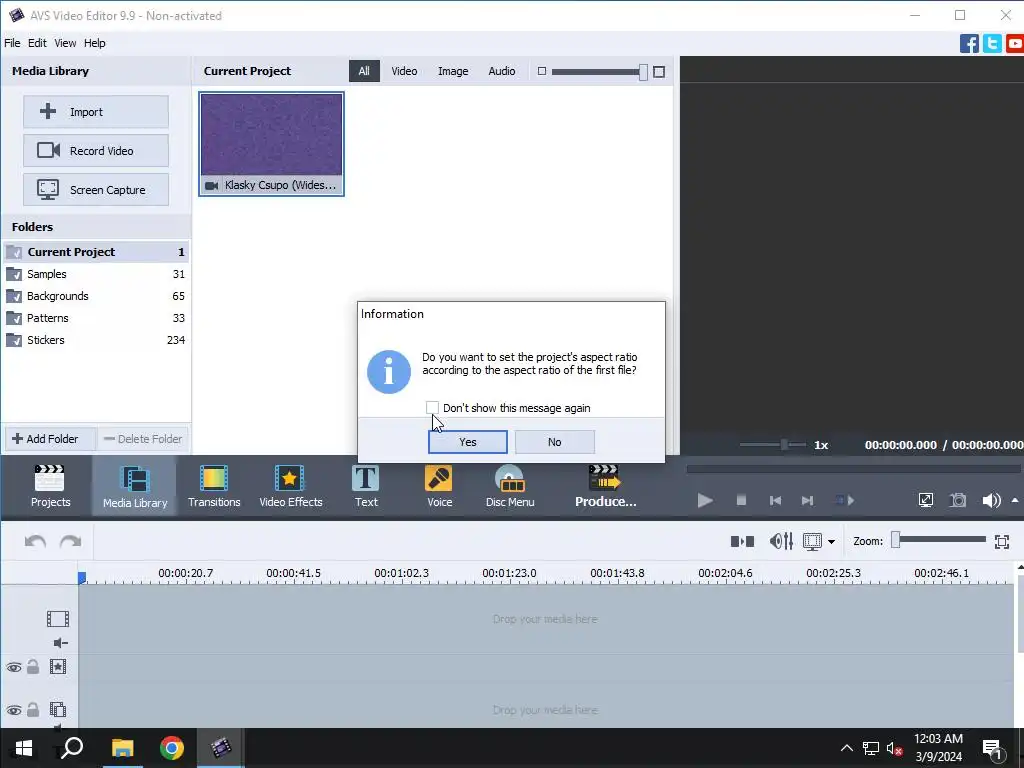Open the Edit menu
Image resolution: width=1024 pixels, height=768 pixels.
pos(37,43)
